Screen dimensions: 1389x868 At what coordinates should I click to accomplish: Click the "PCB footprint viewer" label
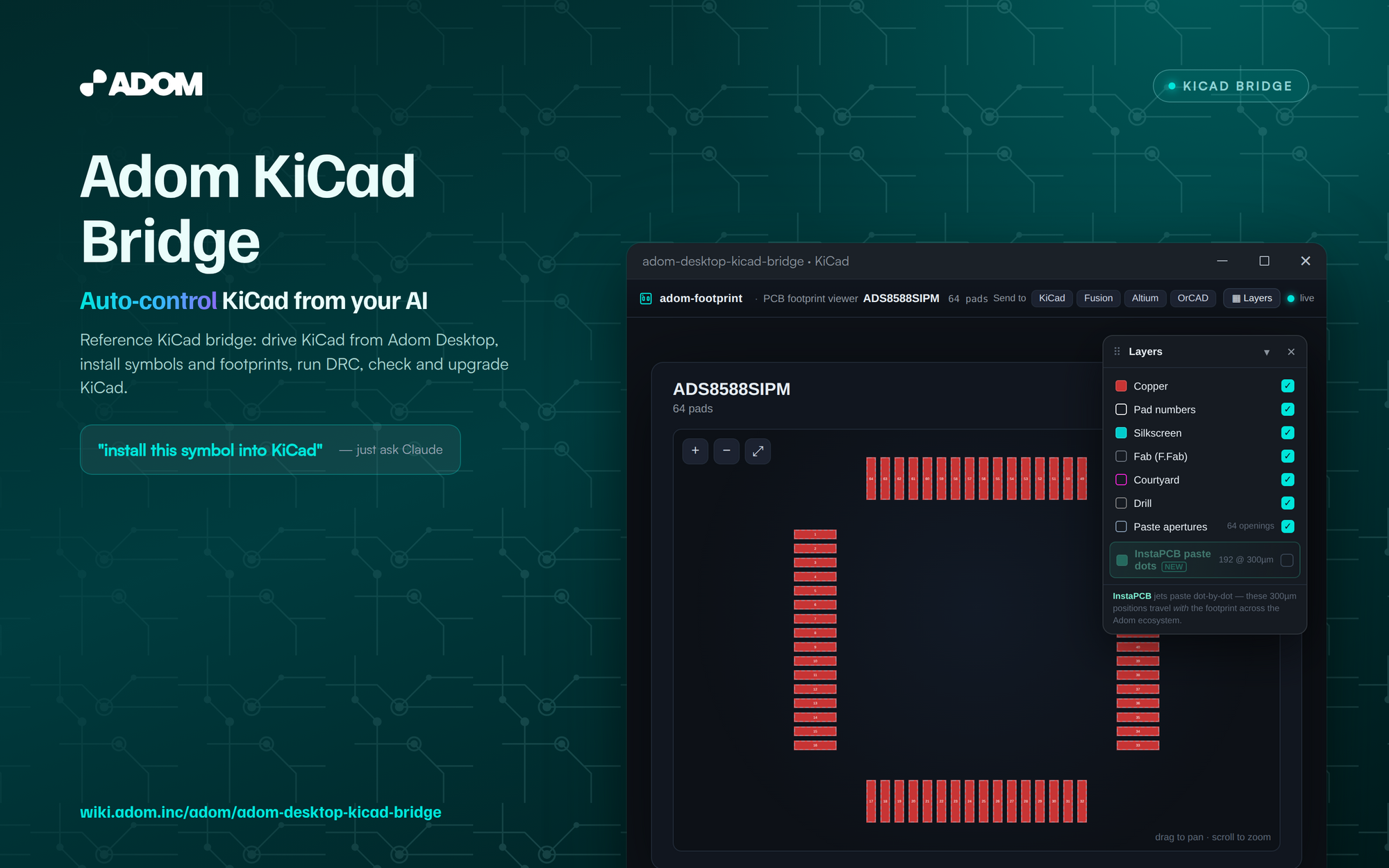click(x=810, y=299)
